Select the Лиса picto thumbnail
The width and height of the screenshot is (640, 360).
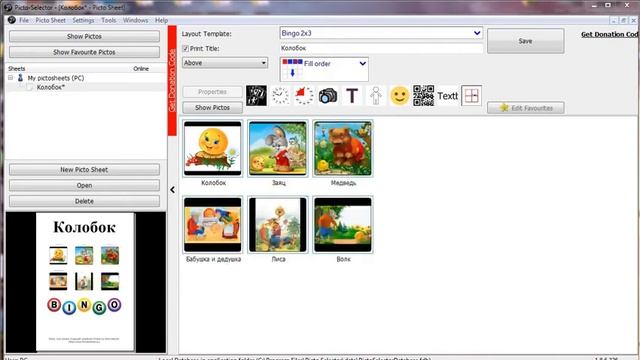(278, 224)
